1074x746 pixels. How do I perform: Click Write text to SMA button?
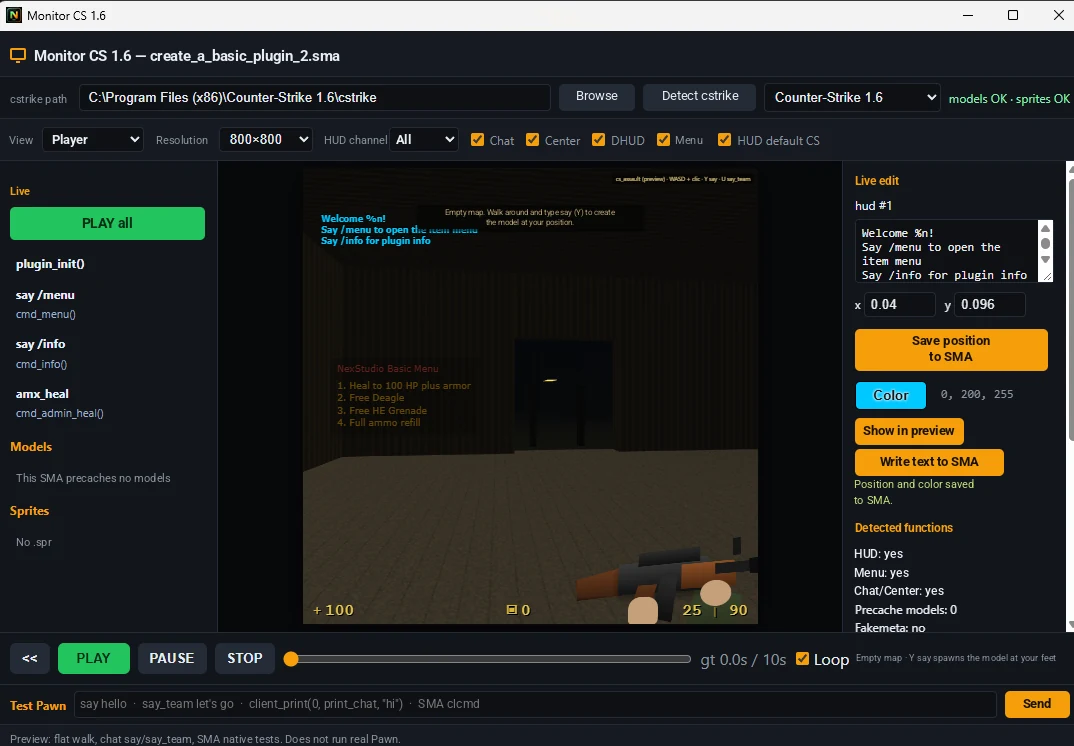[x=929, y=462]
